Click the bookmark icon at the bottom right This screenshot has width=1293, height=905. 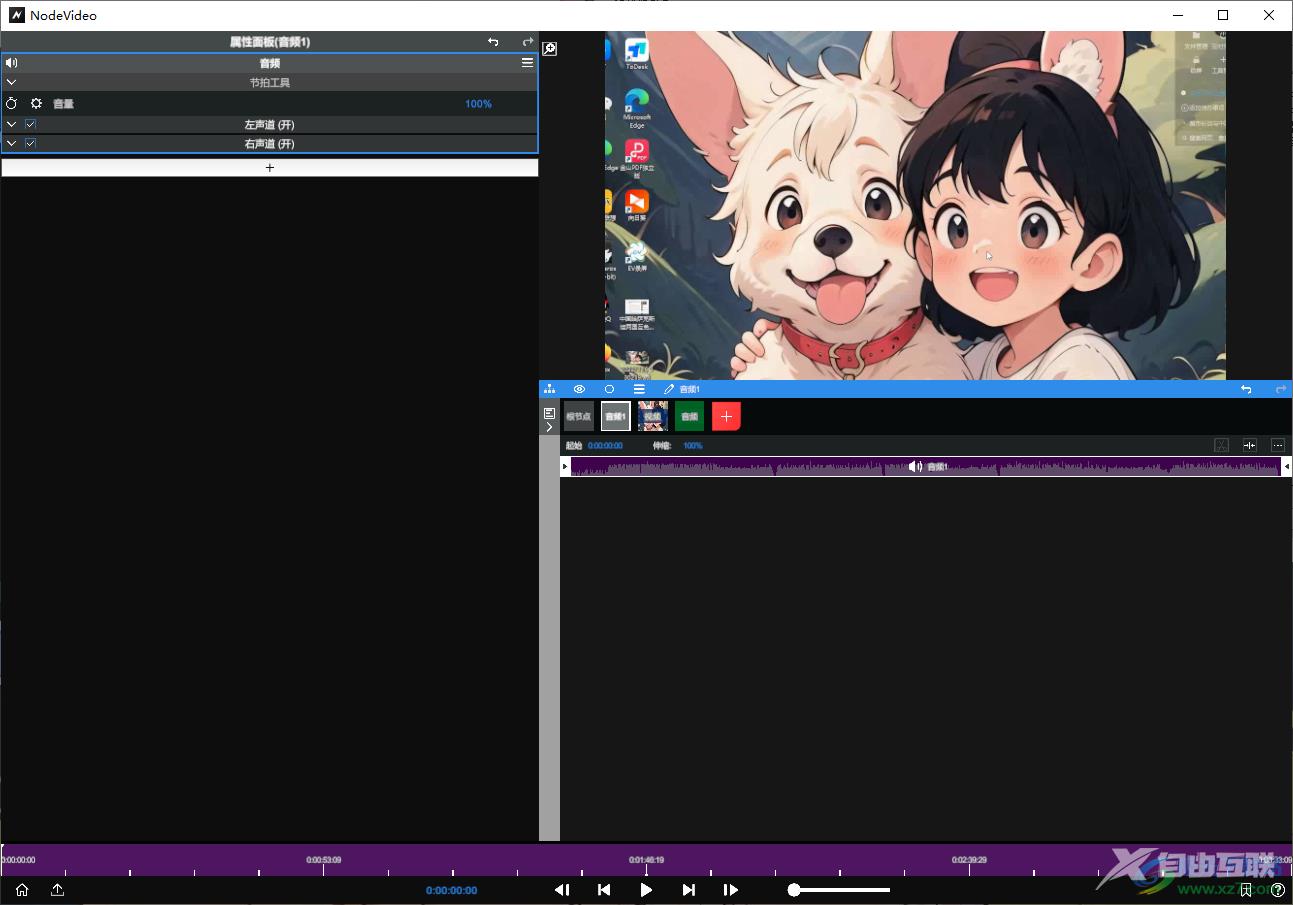pos(1246,890)
